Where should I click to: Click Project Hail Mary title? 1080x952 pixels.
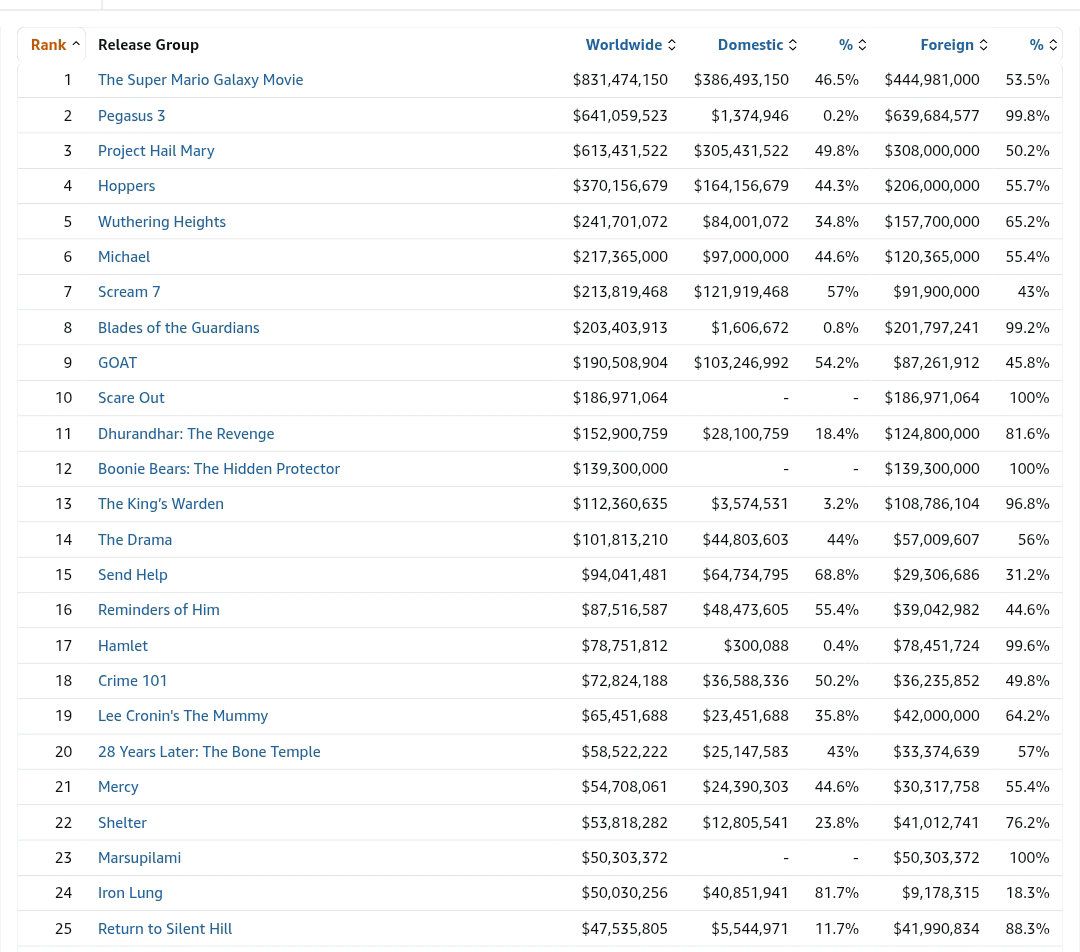click(156, 150)
